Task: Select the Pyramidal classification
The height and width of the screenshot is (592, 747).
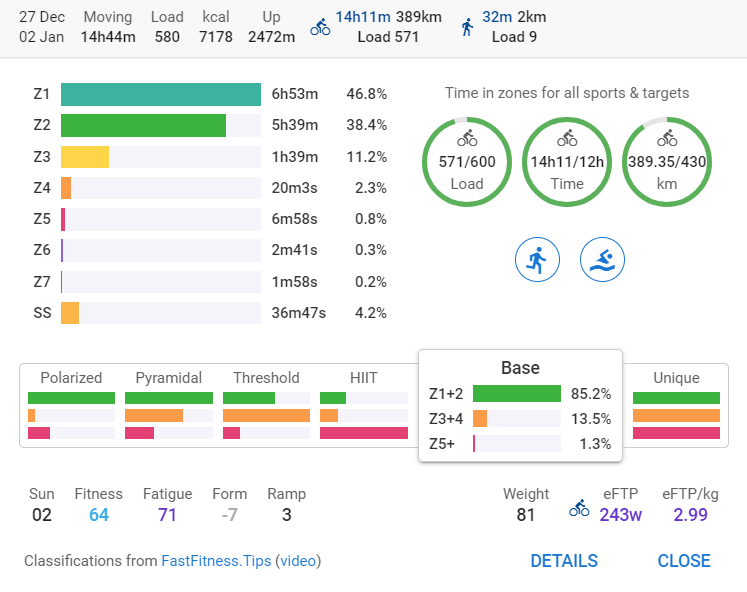Action: [169, 404]
